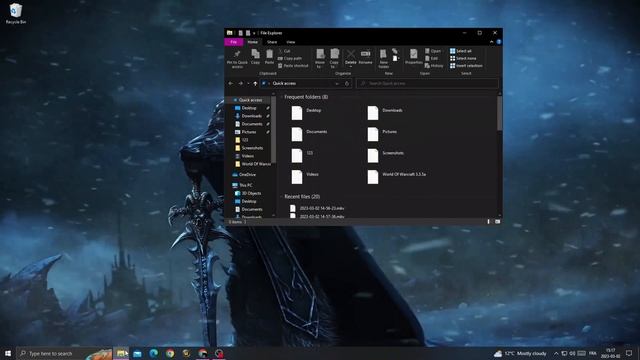Screen dimensions: 640x360
Task: Click Select all in ribbon
Action: click(460, 51)
